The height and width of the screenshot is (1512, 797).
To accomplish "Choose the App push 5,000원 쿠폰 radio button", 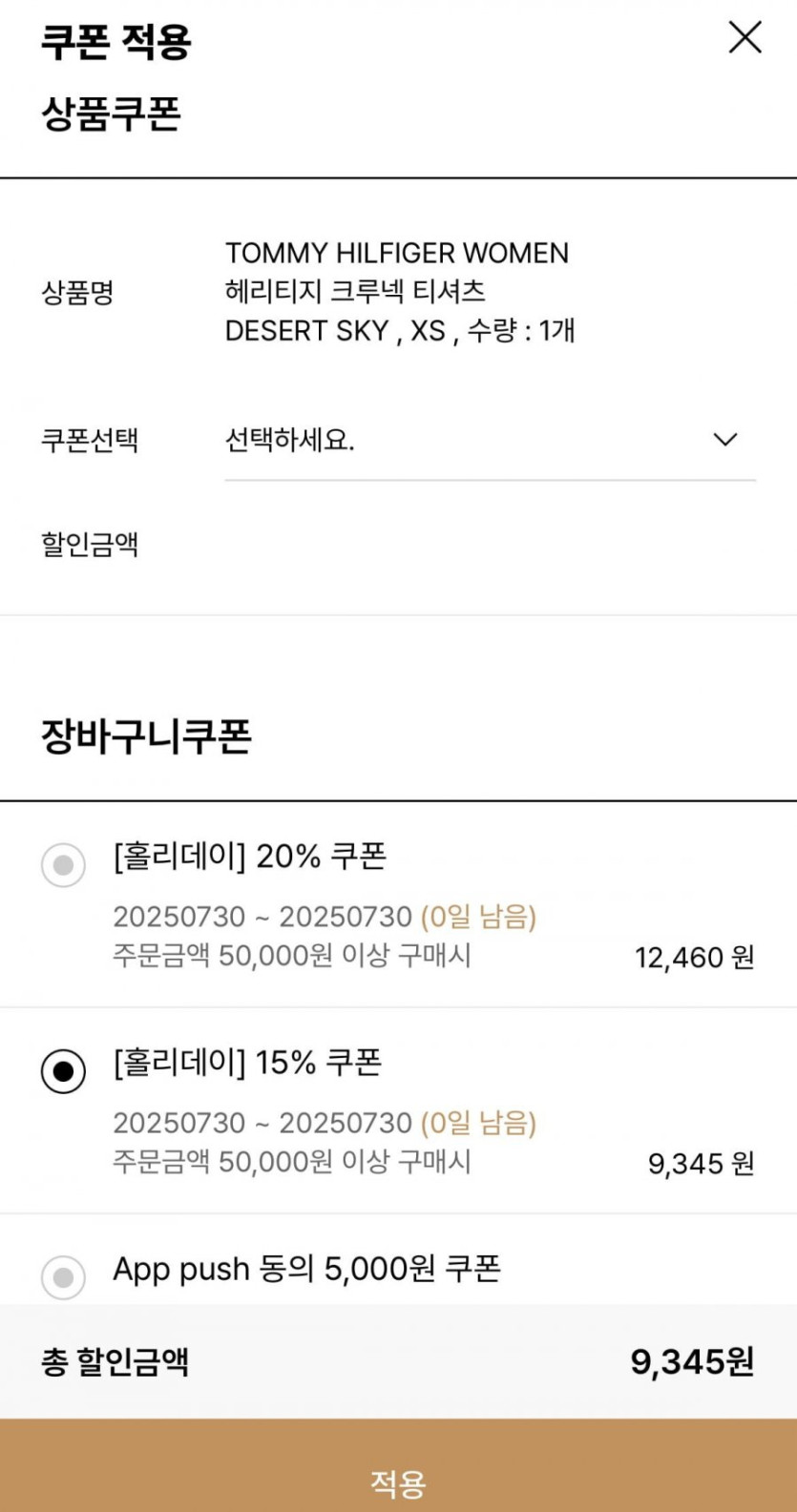I will pos(63,1276).
